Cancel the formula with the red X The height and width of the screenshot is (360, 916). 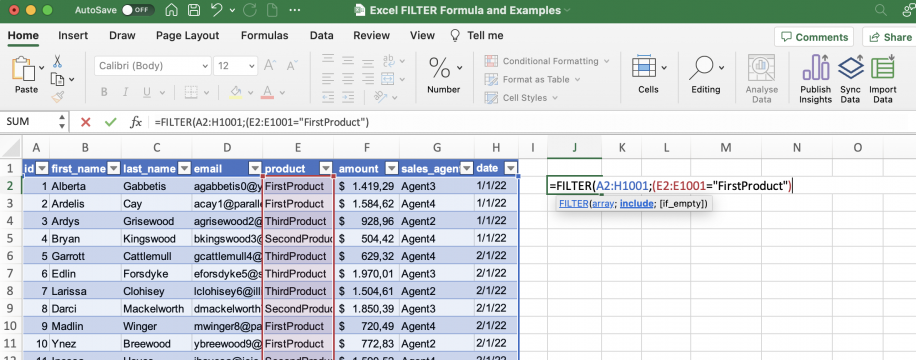[x=86, y=122]
